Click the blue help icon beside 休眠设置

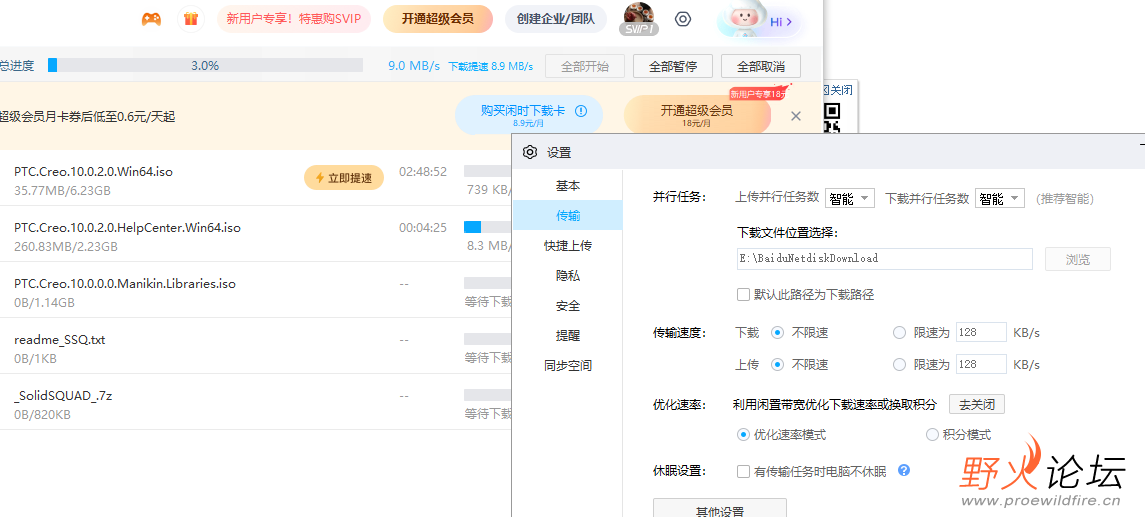(x=904, y=470)
